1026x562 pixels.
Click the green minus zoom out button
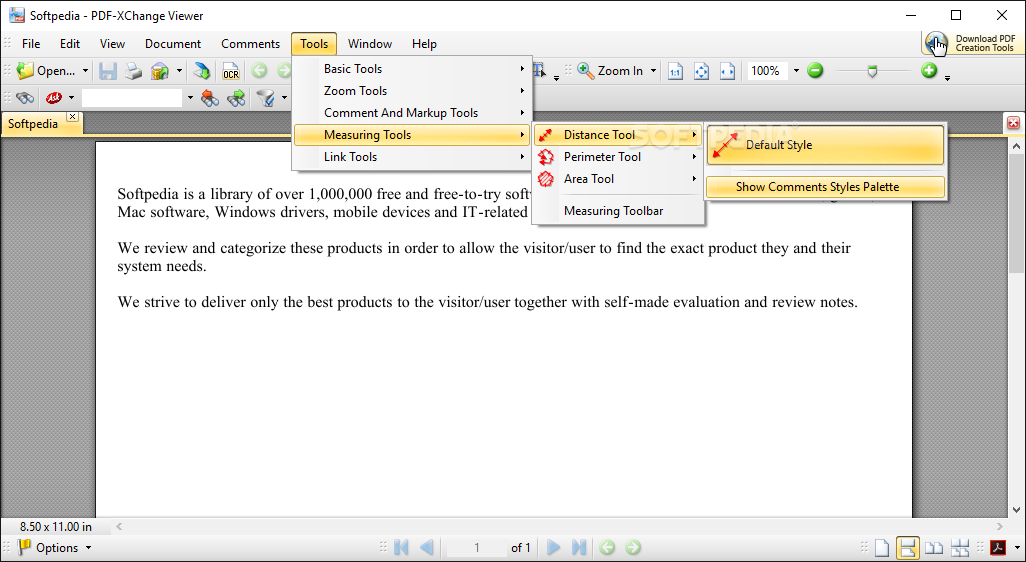(x=815, y=70)
